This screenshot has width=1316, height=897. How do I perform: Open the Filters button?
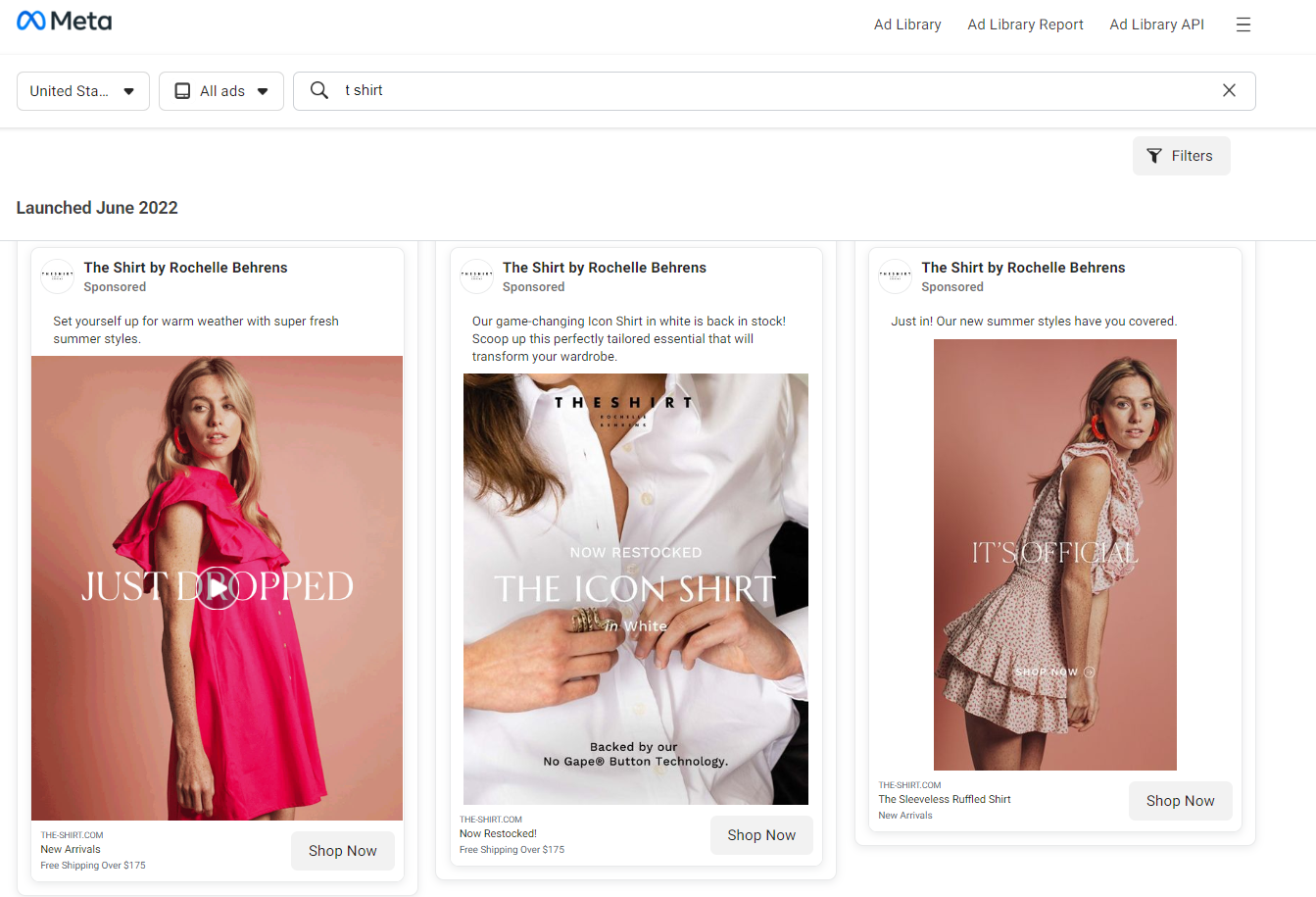[x=1182, y=156]
